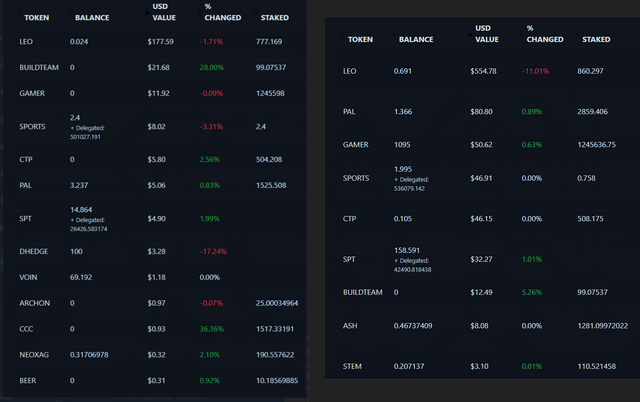
Task: Click PAL value $80.80
Action: tap(481, 112)
